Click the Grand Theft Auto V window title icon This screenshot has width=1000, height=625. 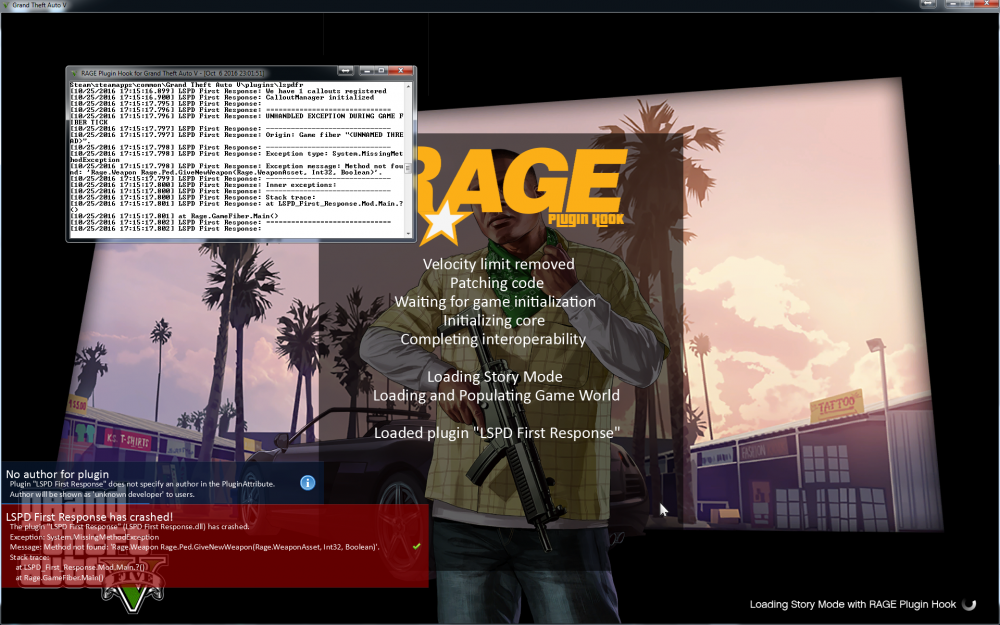[6, 4]
